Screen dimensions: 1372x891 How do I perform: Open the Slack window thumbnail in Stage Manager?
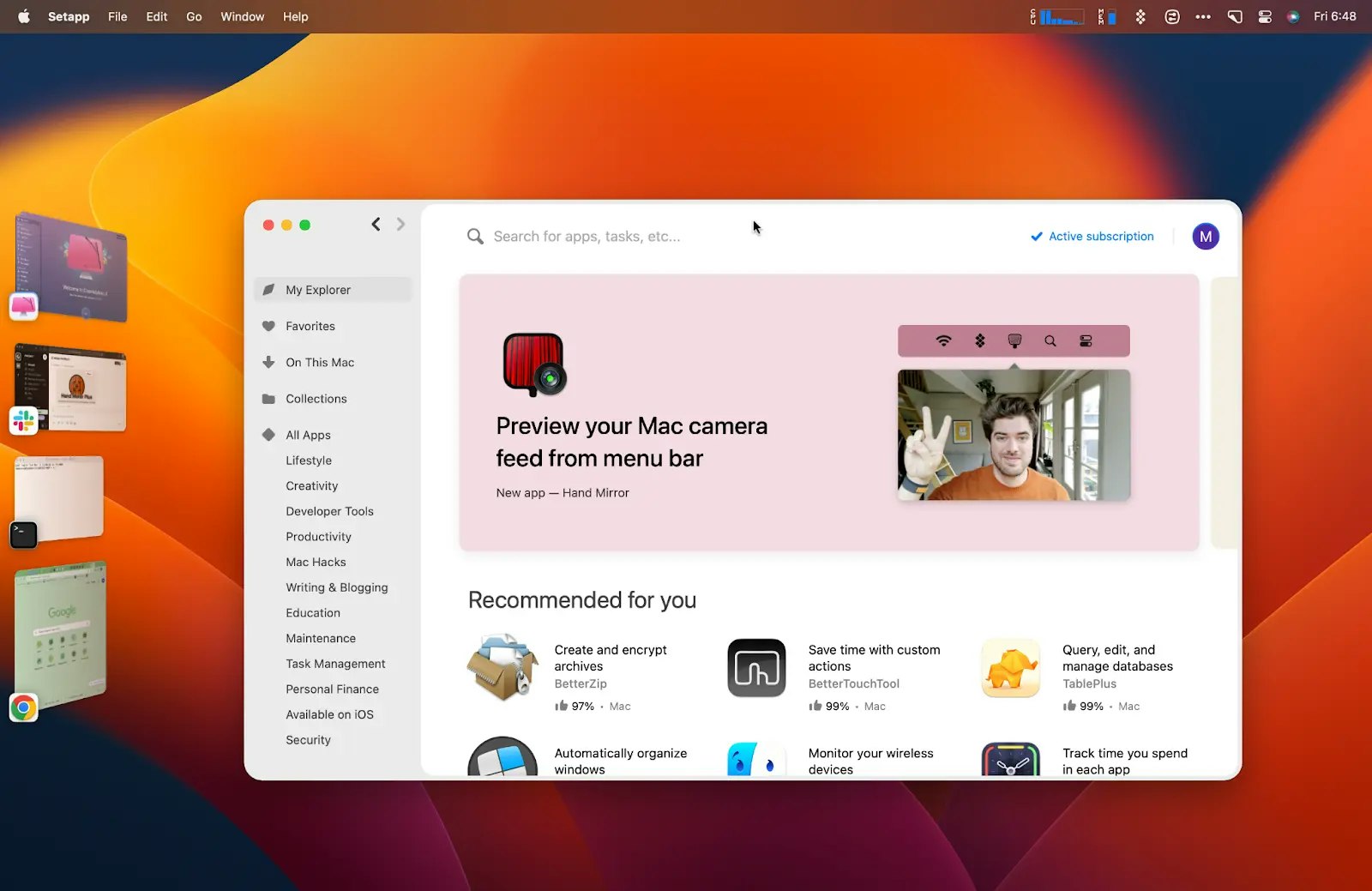click(x=72, y=388)
